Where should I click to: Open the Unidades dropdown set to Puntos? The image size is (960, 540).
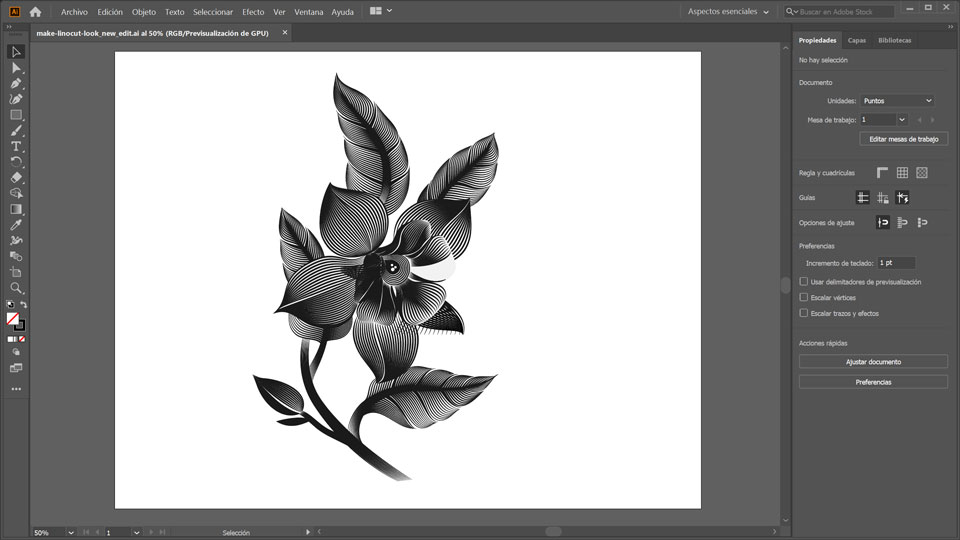(x=897, y=101)
